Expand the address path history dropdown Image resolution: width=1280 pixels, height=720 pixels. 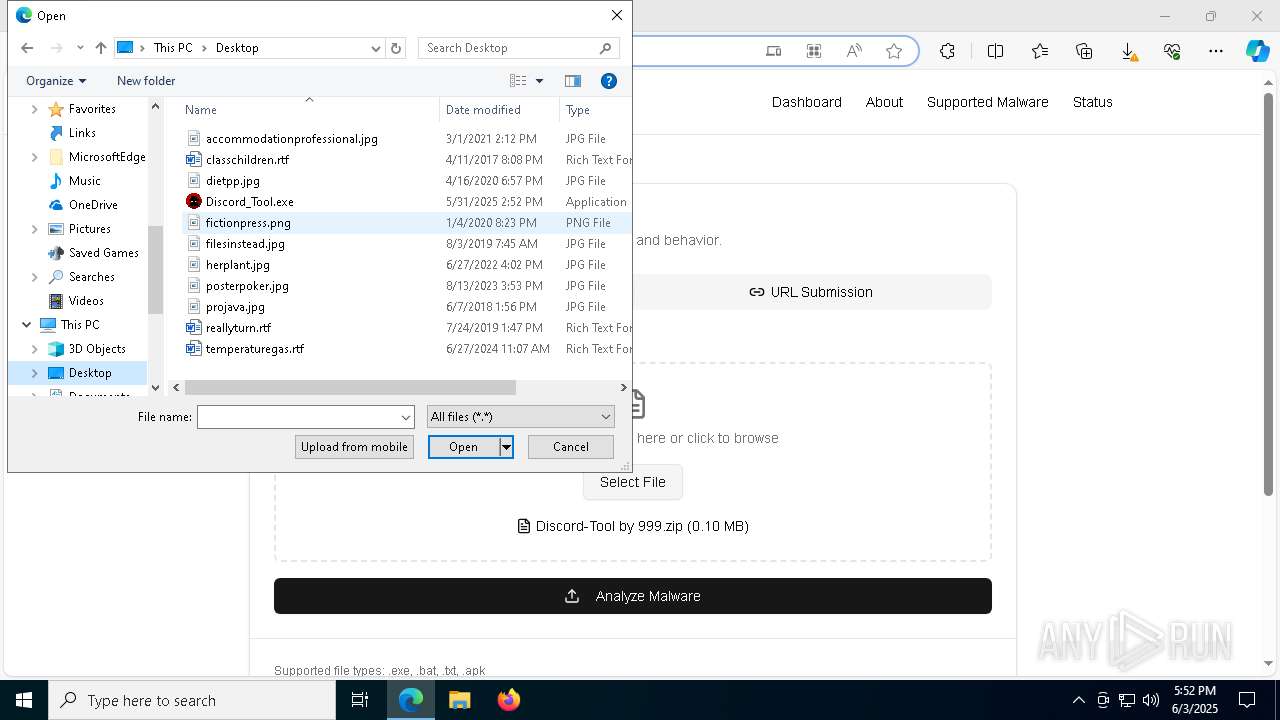click(376, 48)
